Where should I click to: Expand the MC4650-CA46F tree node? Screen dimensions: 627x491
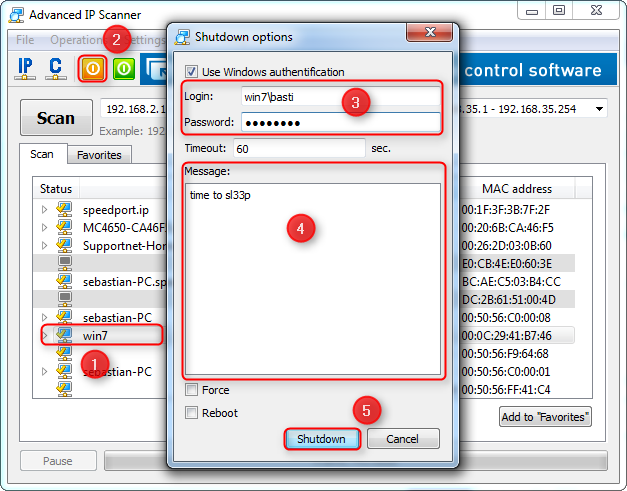(44, 227)
